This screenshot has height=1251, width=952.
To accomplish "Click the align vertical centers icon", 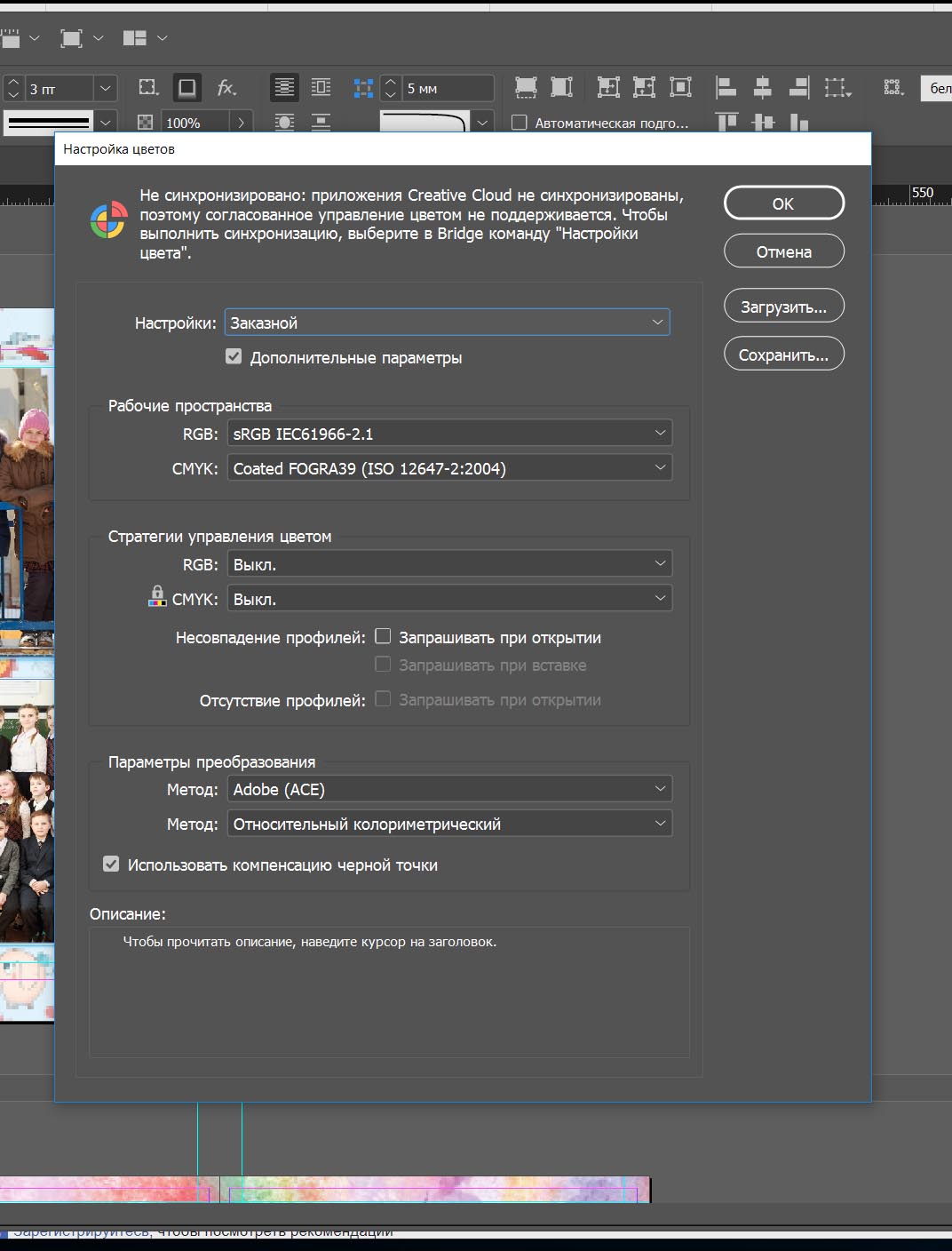I will pyautogui.click(x=763, y=122).
